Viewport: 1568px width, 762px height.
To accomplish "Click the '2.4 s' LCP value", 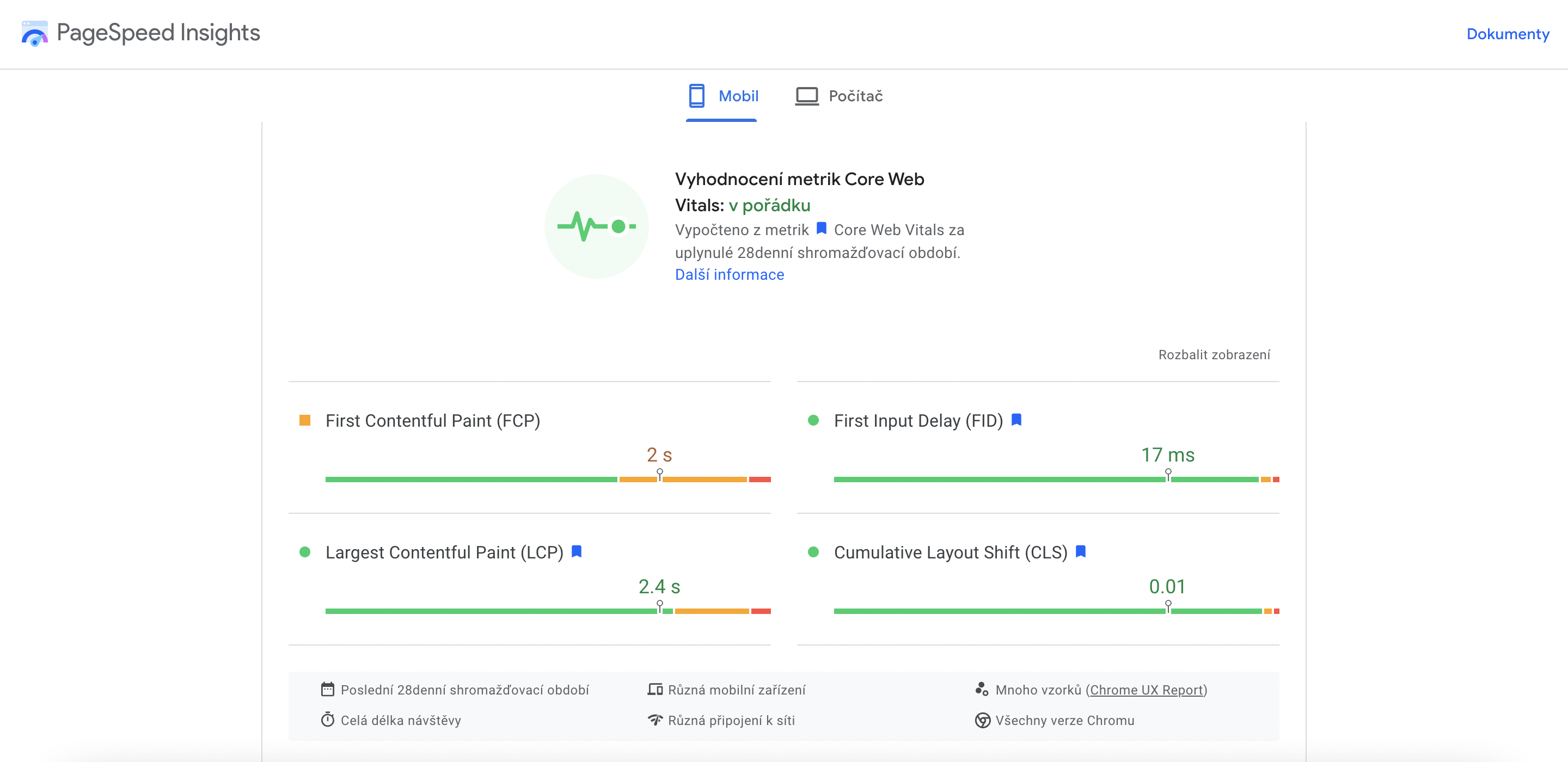I will tap(659, 586).
